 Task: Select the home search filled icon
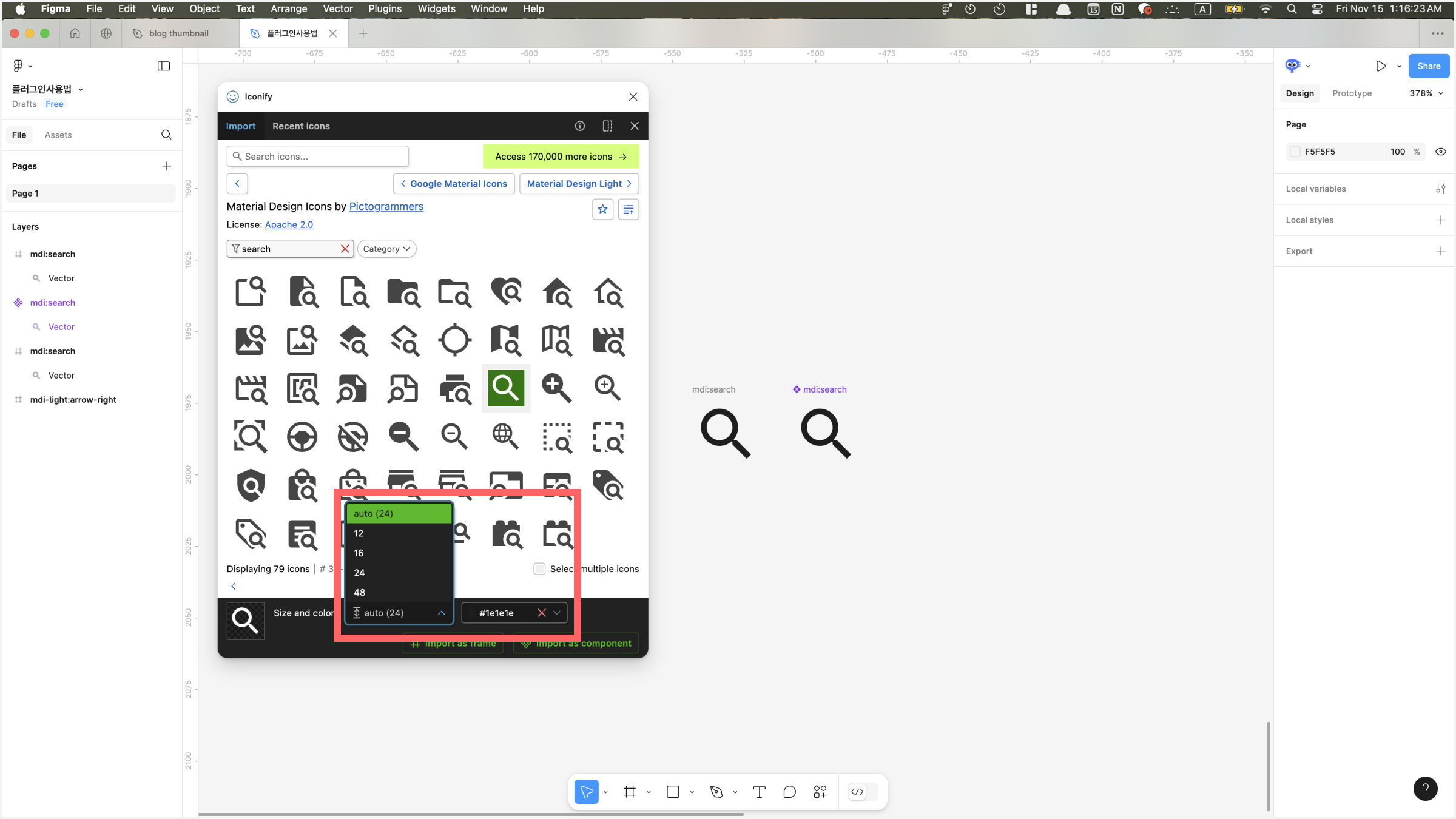pyautogui.click(x=556, y=292)
